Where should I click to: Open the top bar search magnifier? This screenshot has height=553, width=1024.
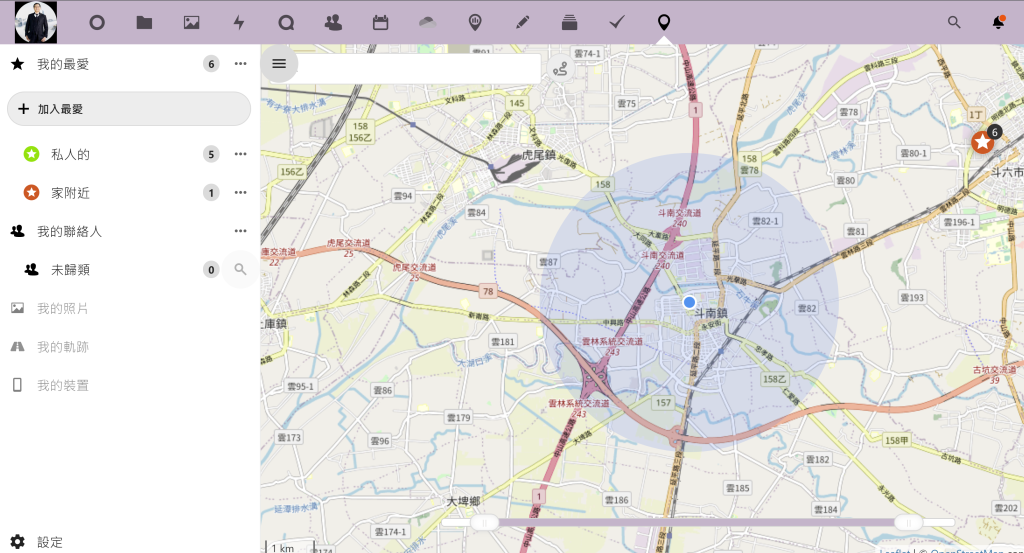click(954, 22)
